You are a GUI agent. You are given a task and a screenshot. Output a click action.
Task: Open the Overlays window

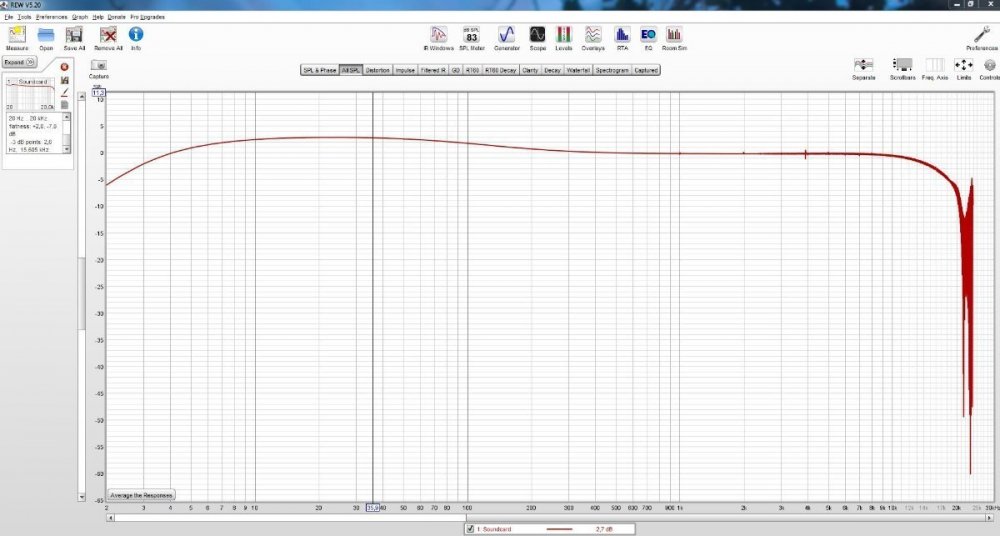[593, 37]
